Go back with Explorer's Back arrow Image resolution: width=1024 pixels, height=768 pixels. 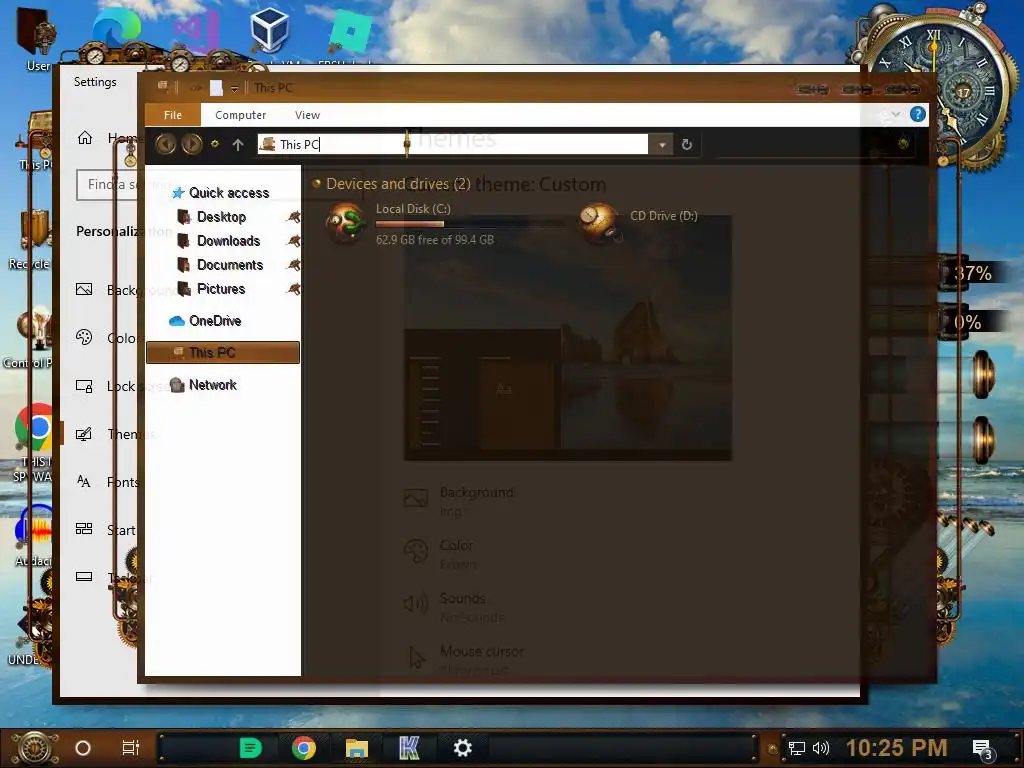[x=165, y=144]
